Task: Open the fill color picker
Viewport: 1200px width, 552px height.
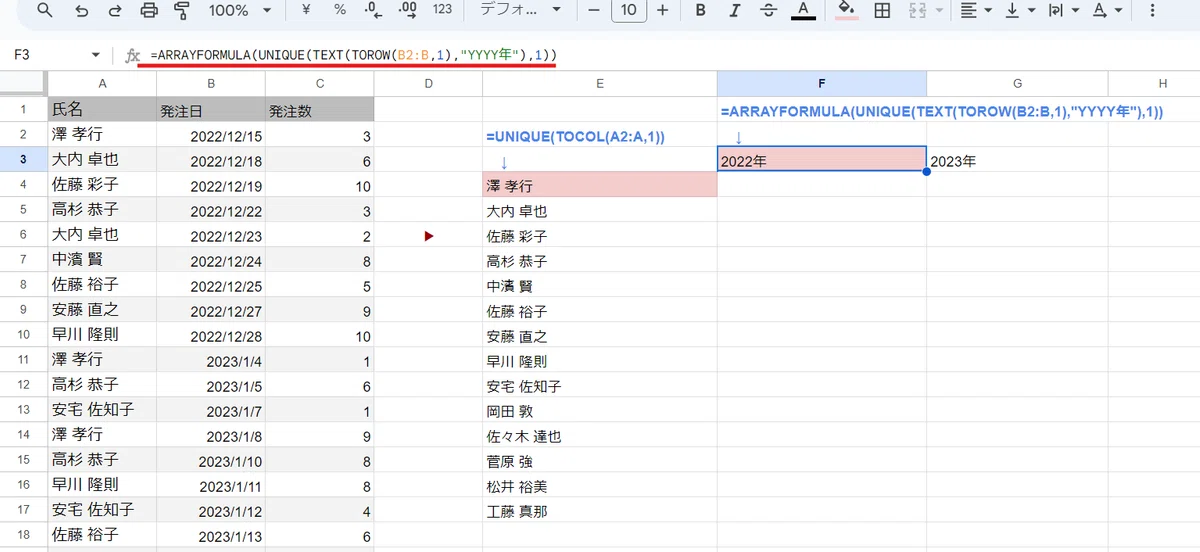Action: click(847, 11)
